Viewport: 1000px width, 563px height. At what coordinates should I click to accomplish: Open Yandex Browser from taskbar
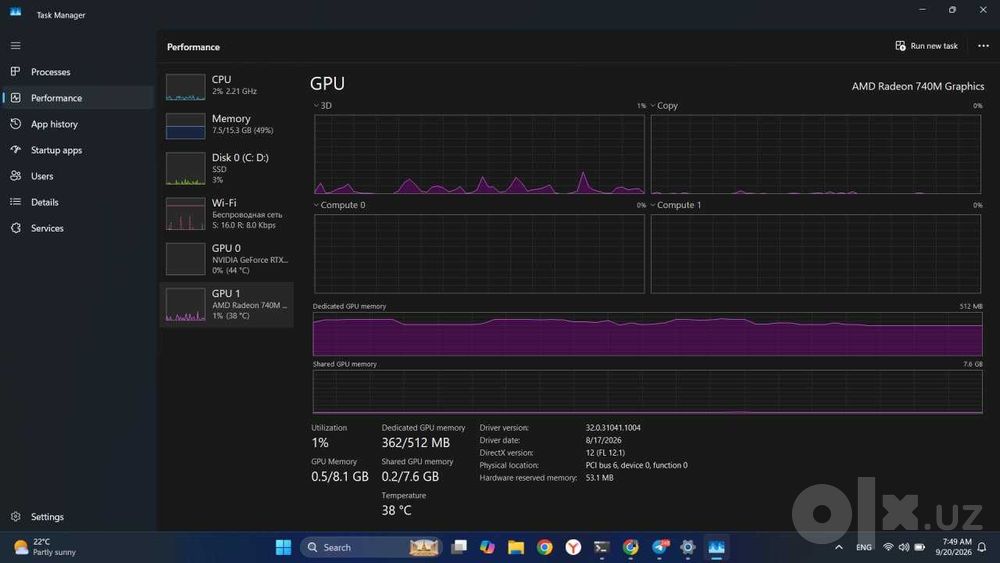[x=573, y=547]
